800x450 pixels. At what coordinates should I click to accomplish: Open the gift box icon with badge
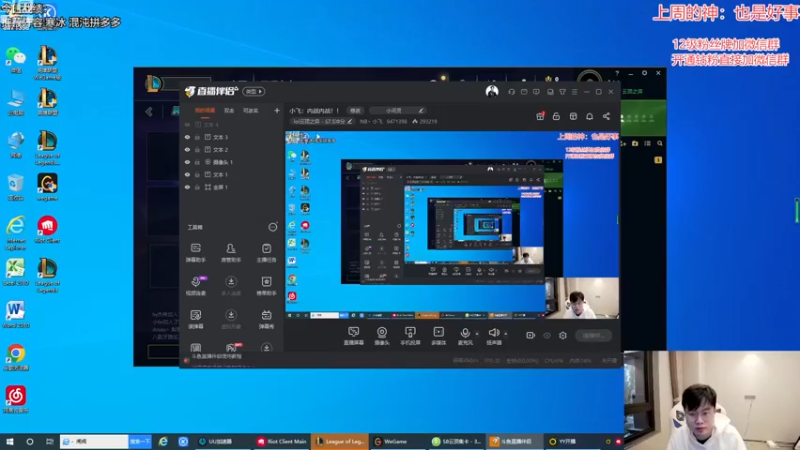pyautogui.click(x=540, y=116)
